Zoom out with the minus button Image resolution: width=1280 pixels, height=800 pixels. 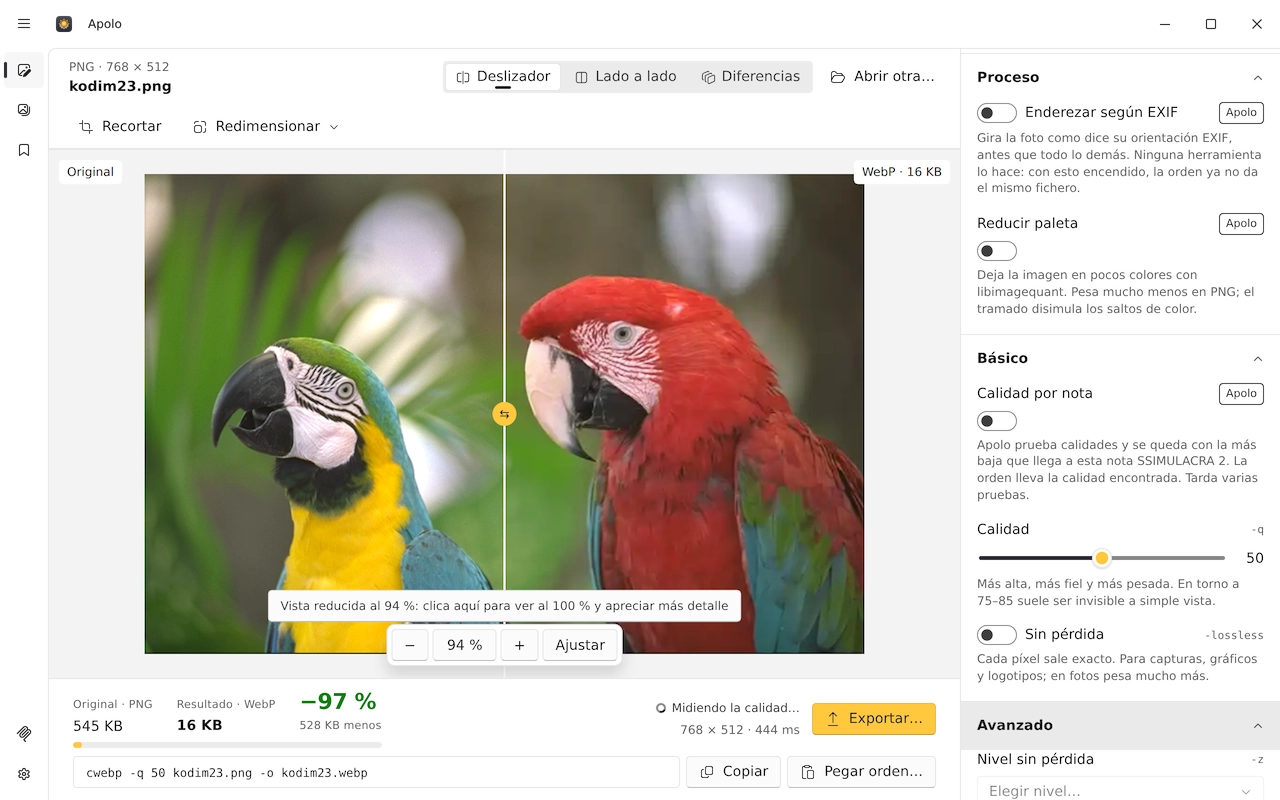[410, 645]
